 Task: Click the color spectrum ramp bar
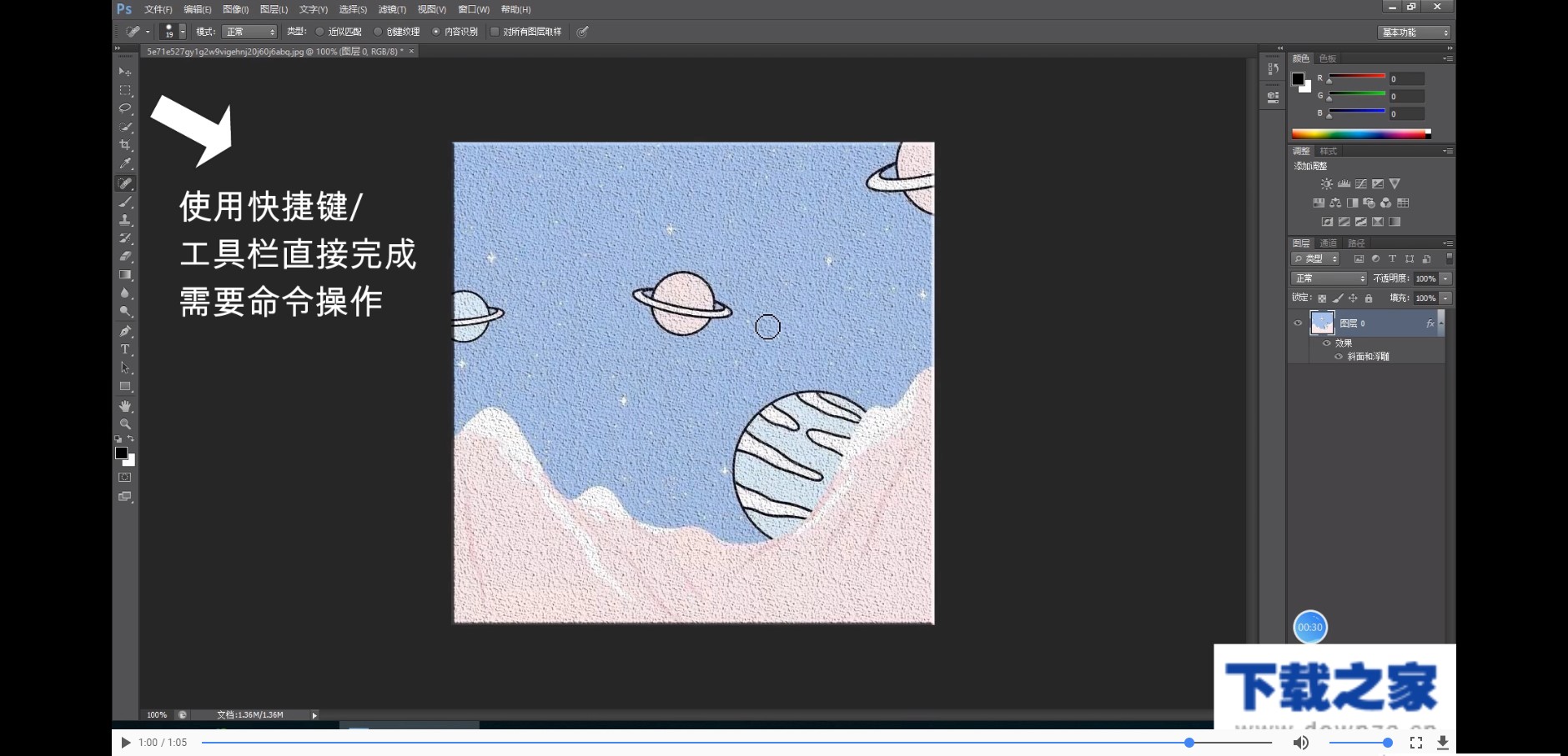[x=1359, y=133]
